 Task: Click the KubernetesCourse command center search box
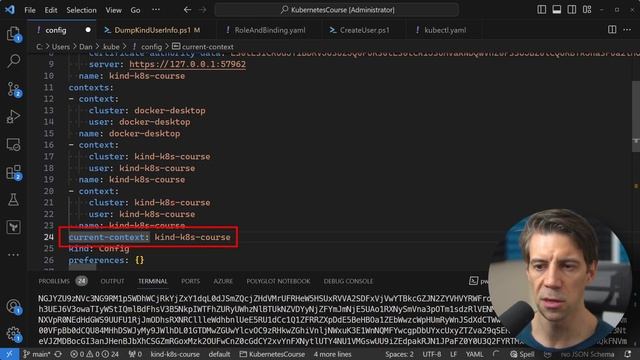click(337, 10)
